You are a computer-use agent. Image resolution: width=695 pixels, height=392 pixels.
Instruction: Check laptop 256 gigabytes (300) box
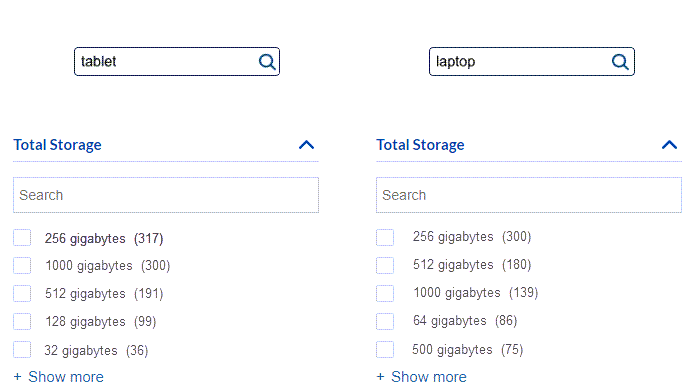coord(385,238)
